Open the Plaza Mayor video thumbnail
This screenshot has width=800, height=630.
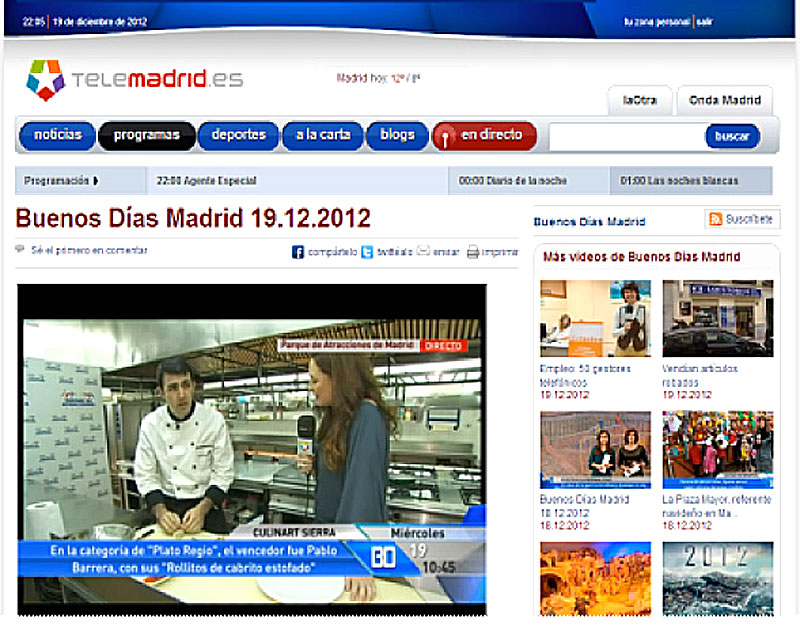717,449
